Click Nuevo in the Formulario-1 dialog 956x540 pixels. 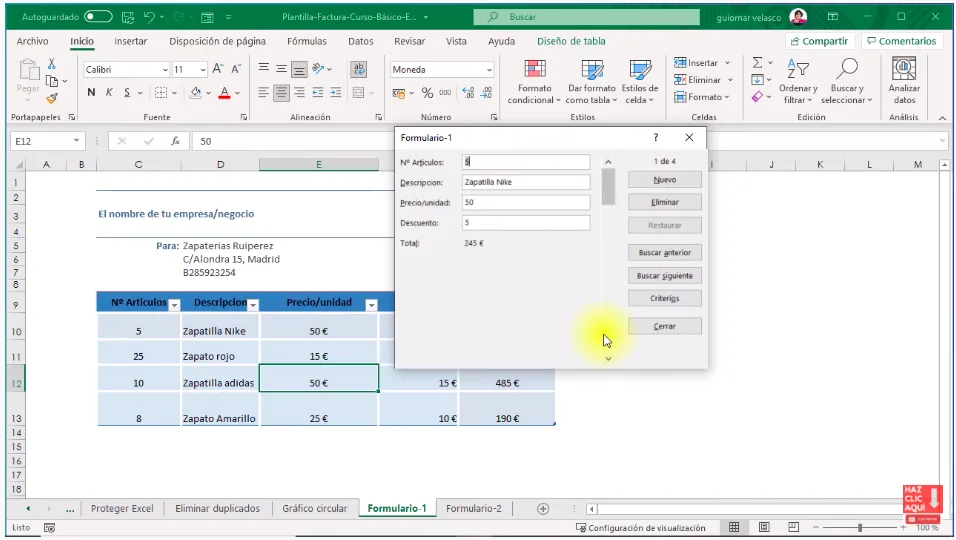click(x=665, y=180)
